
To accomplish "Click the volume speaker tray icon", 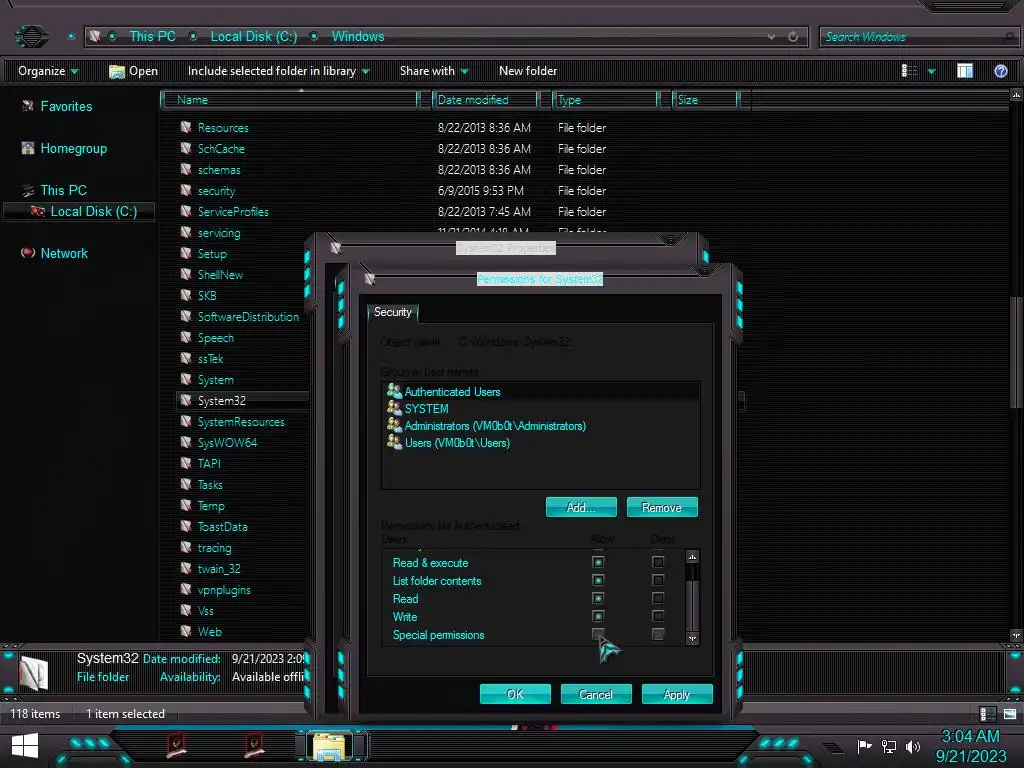I will 913,746.
